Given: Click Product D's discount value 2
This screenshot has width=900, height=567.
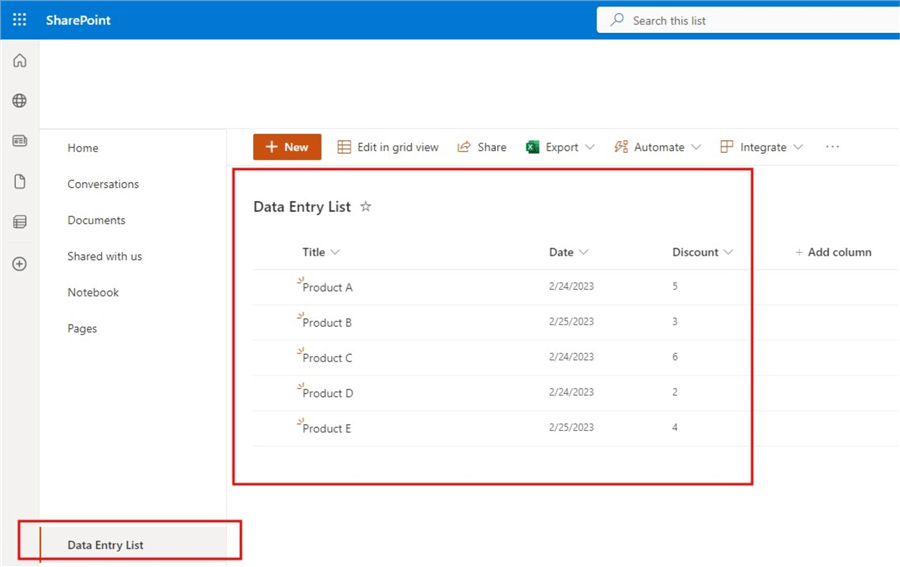Looking at the screenshot, I should [x=675, y=392].
